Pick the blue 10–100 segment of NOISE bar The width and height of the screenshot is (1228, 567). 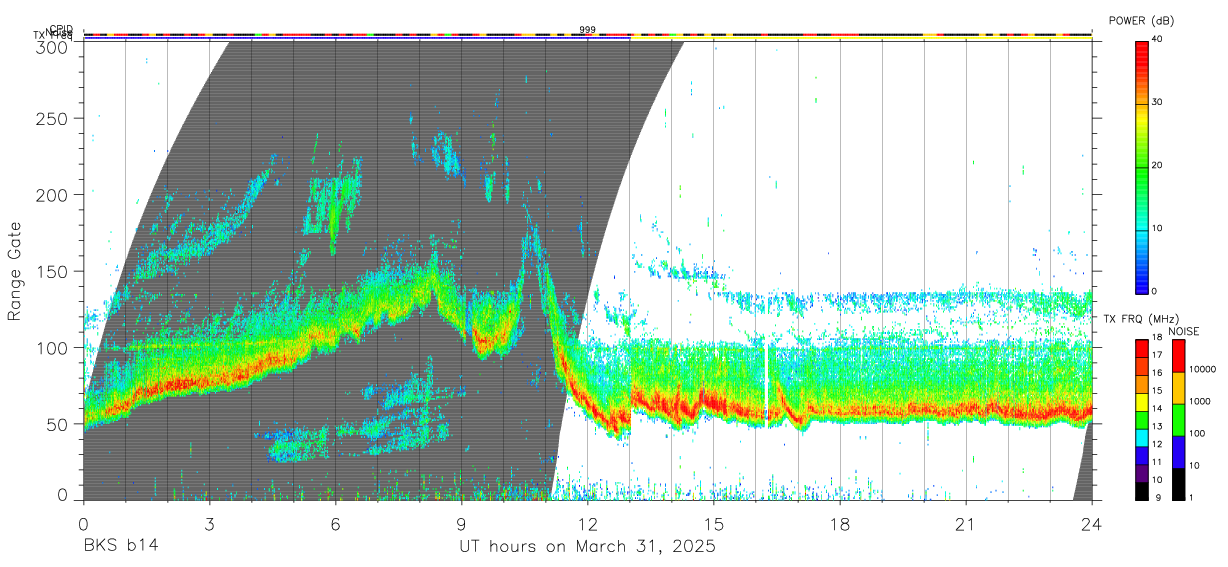[1178, 452]
